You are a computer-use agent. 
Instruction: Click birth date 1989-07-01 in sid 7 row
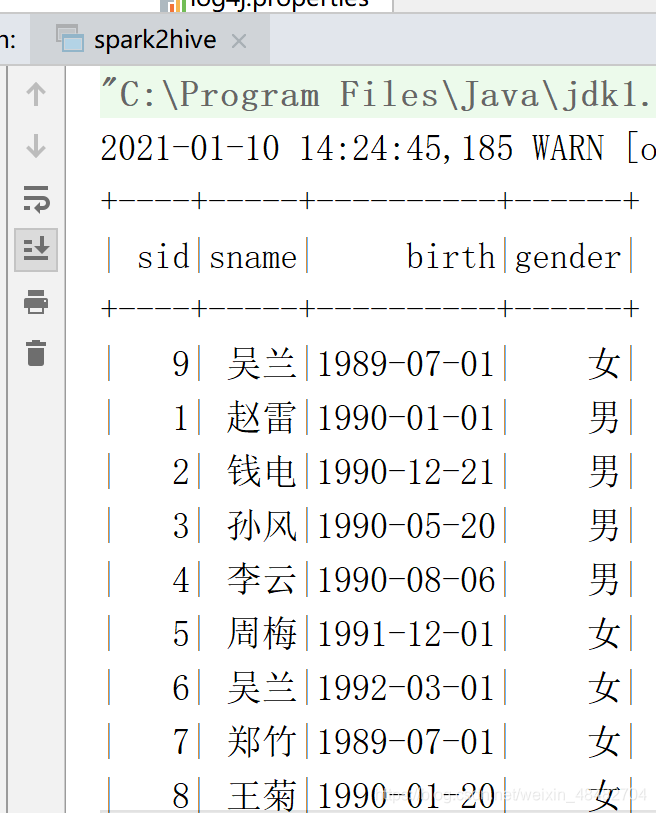(406, 742)
